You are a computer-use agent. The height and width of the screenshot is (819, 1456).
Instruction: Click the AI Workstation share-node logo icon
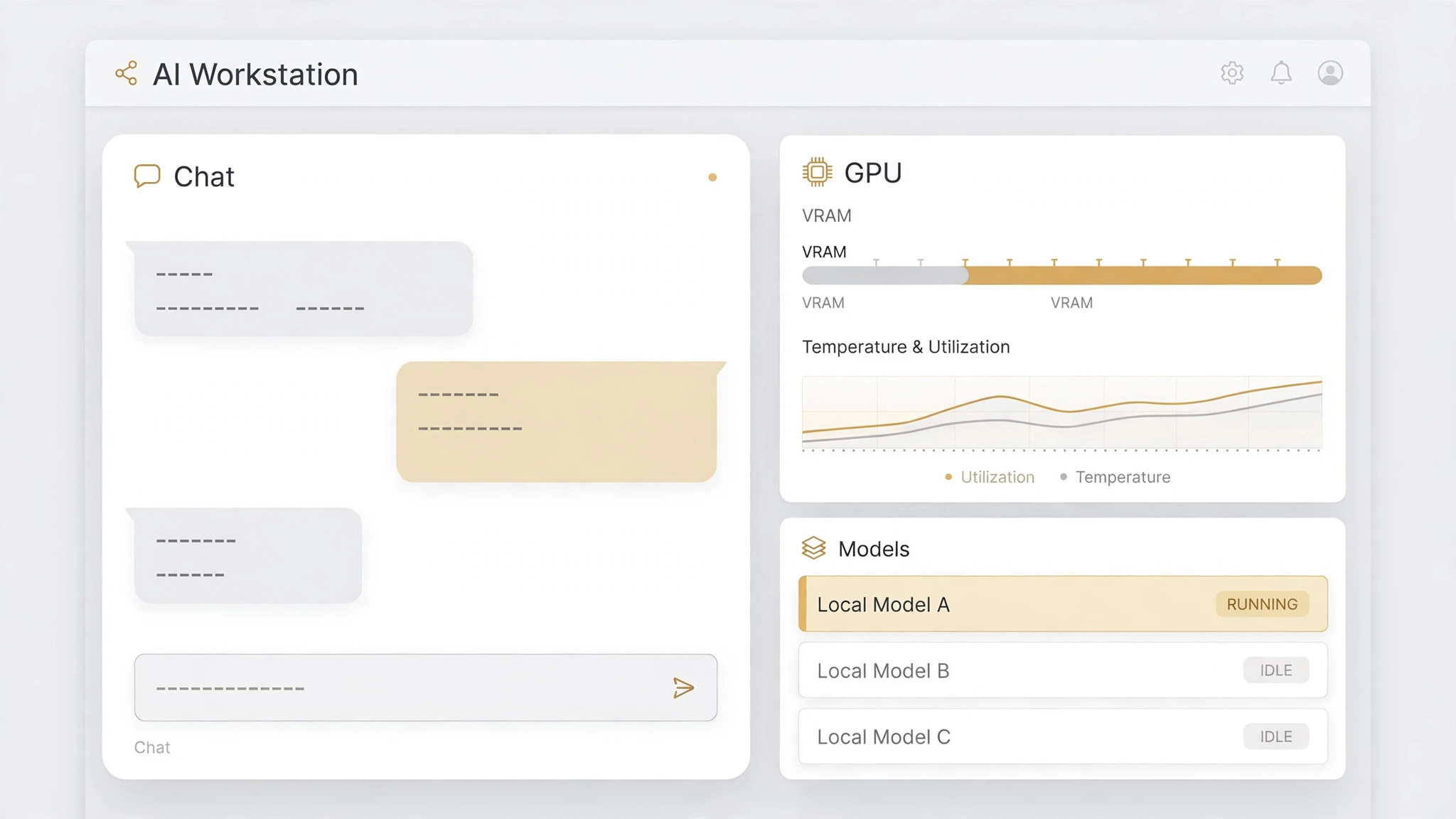tap(127, 73)
